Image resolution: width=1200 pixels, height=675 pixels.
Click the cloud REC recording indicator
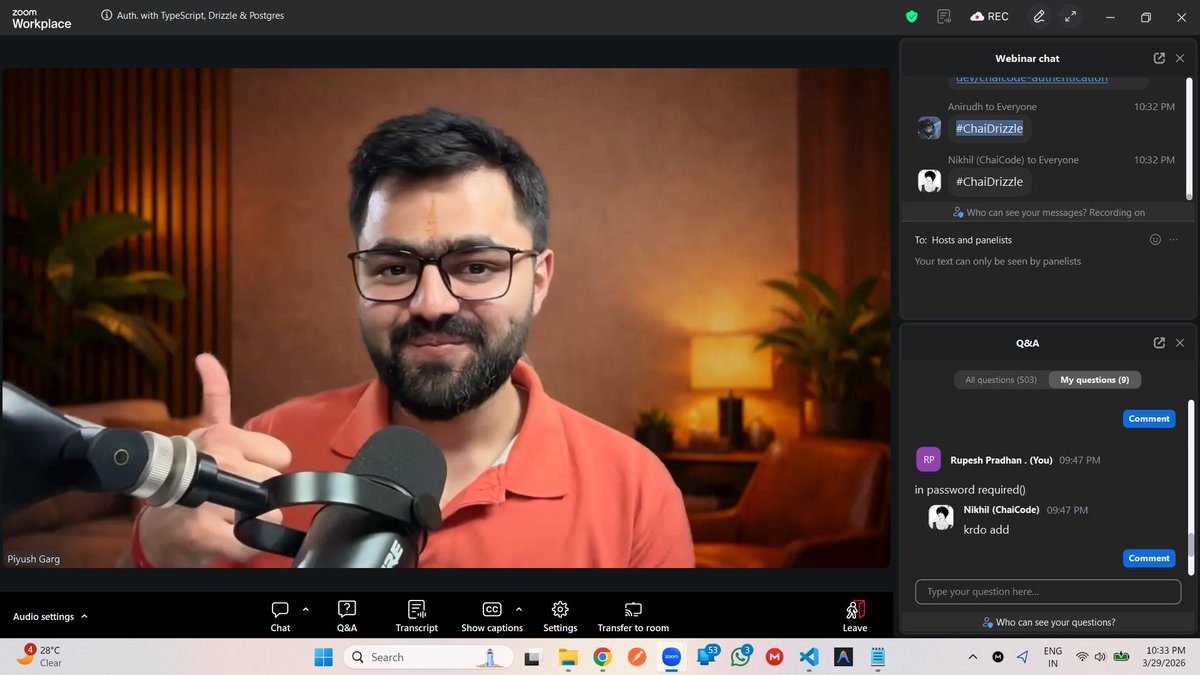[989, 16]
